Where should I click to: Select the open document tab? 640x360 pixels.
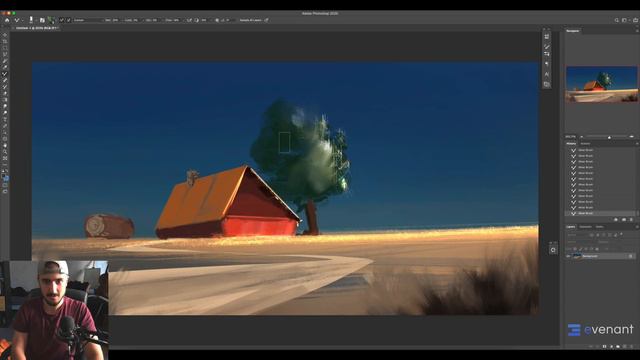(37, 28)
